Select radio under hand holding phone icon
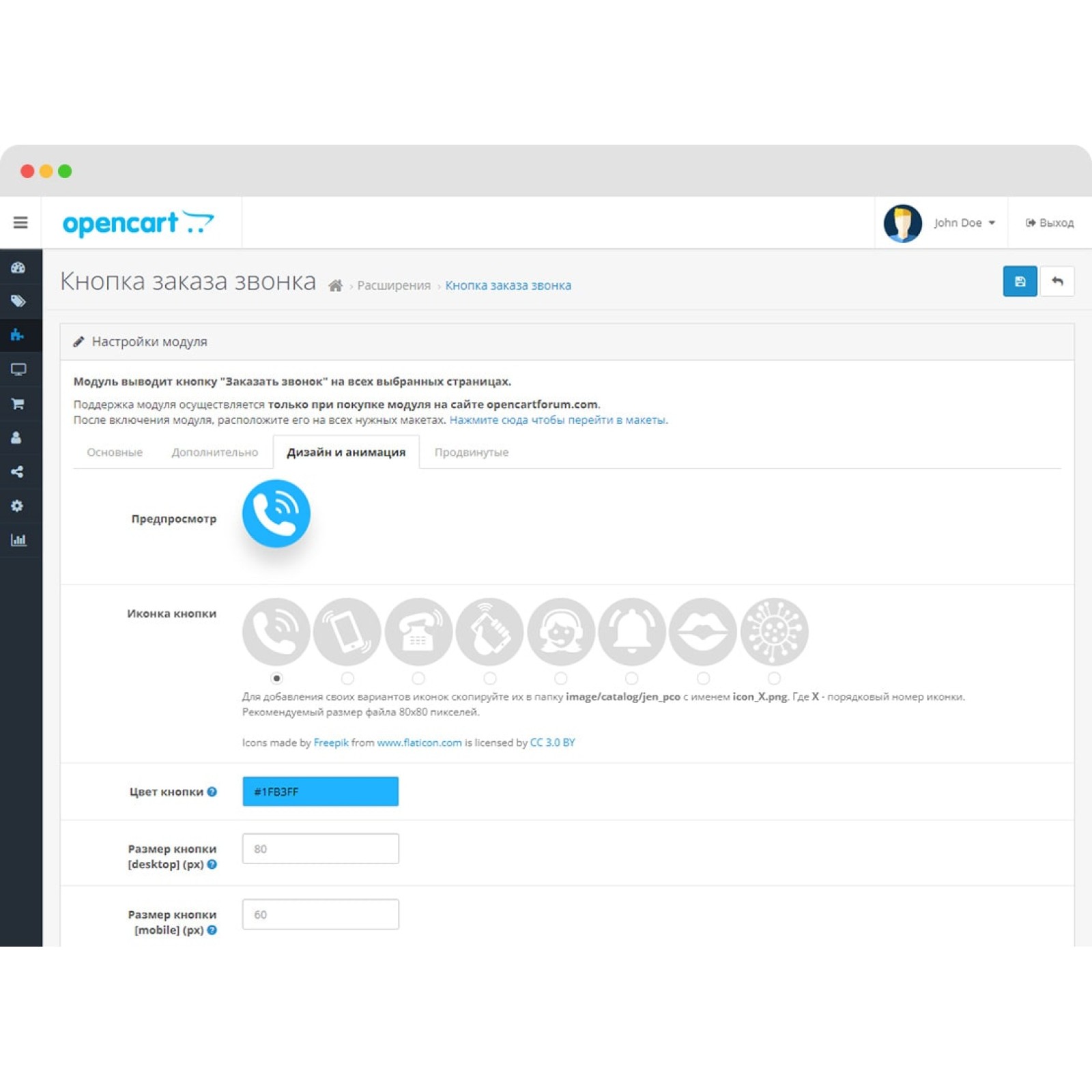Viewport: 1092px width, 1092px height. pos(490,678)
